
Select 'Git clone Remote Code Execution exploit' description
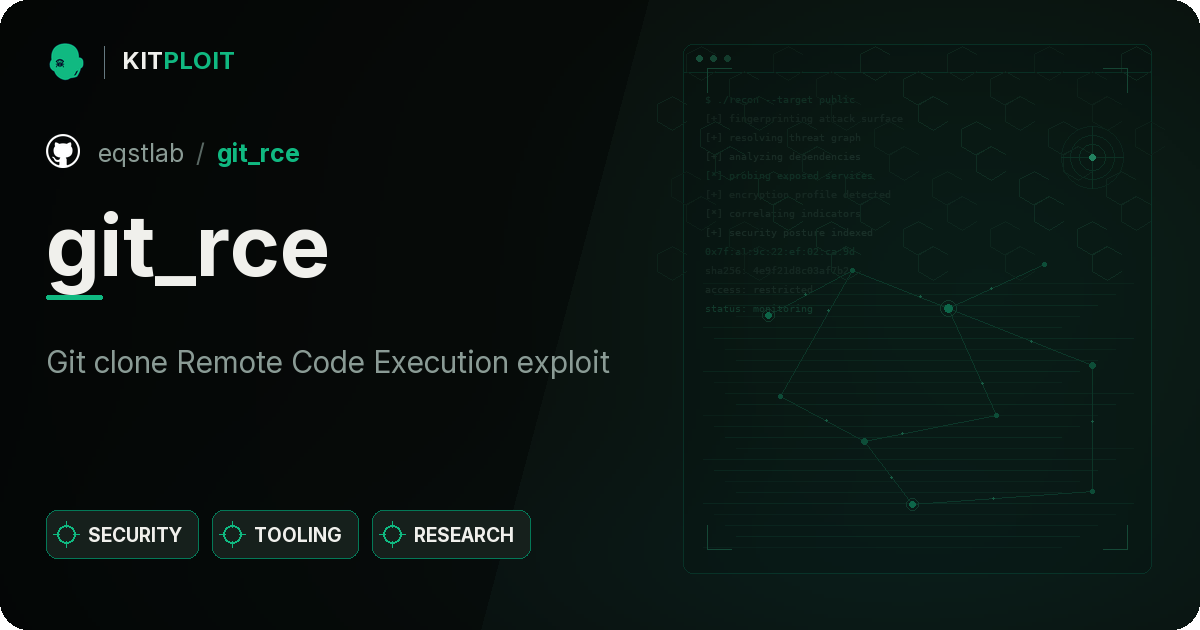328,362
